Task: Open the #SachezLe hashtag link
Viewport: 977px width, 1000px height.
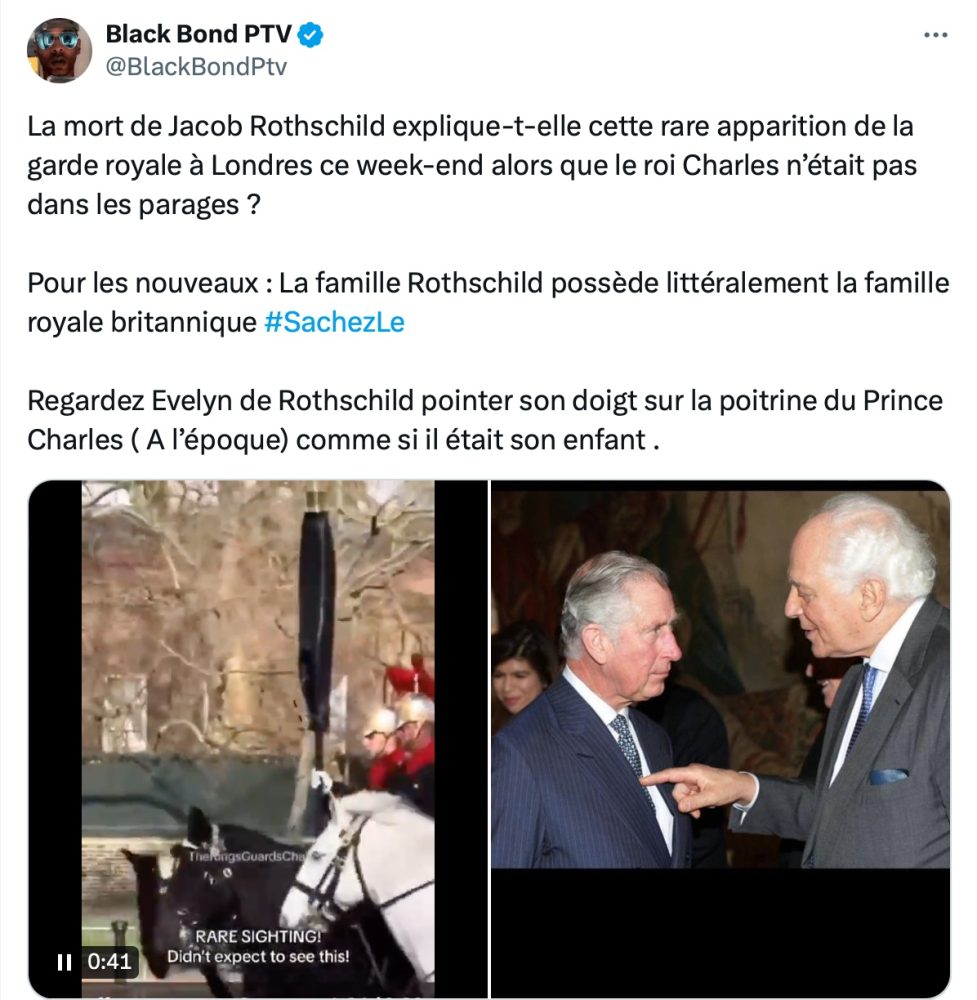Action: (x=334, y=322)
